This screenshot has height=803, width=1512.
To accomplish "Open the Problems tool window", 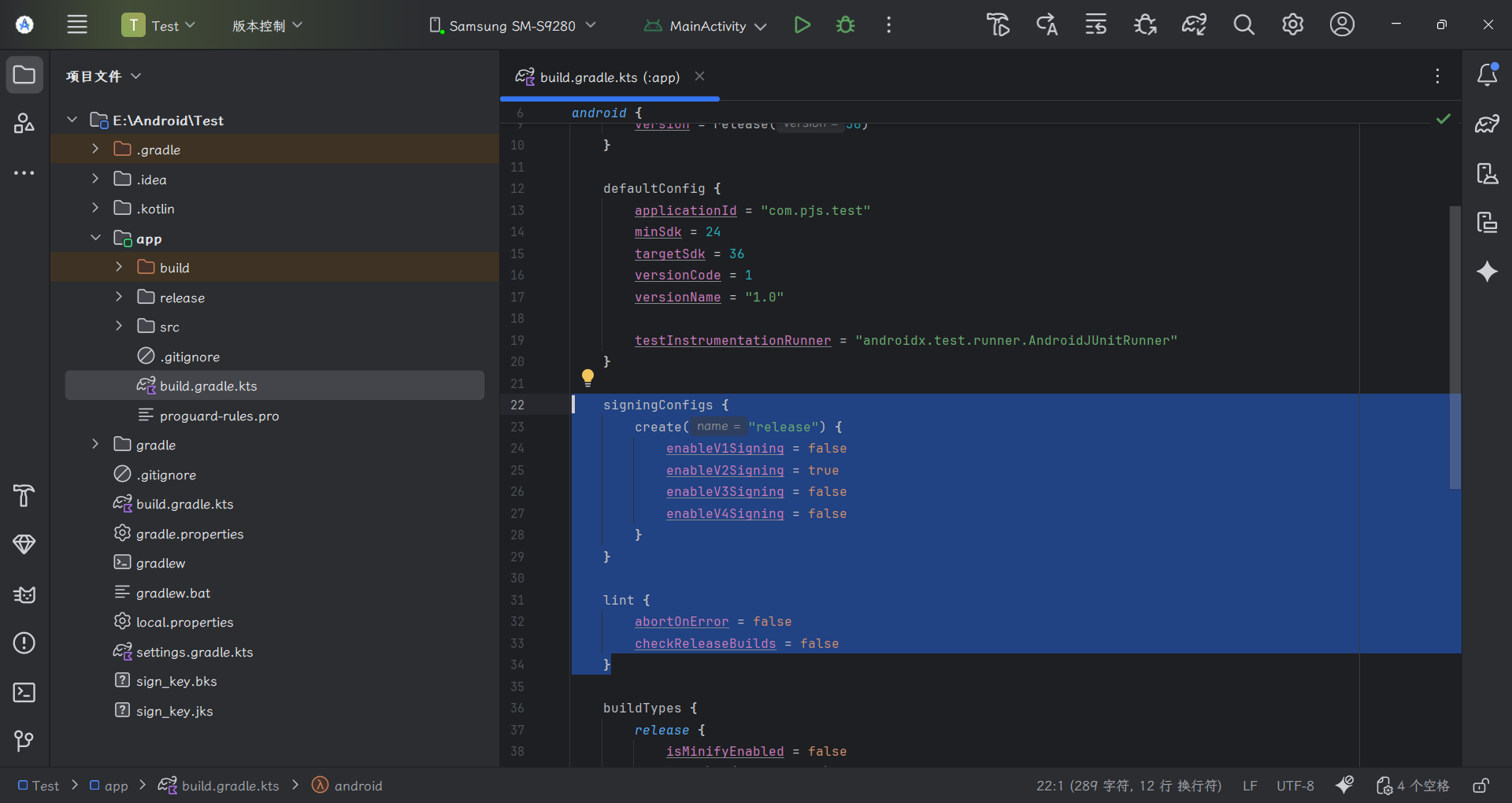I will click(24, 644).
